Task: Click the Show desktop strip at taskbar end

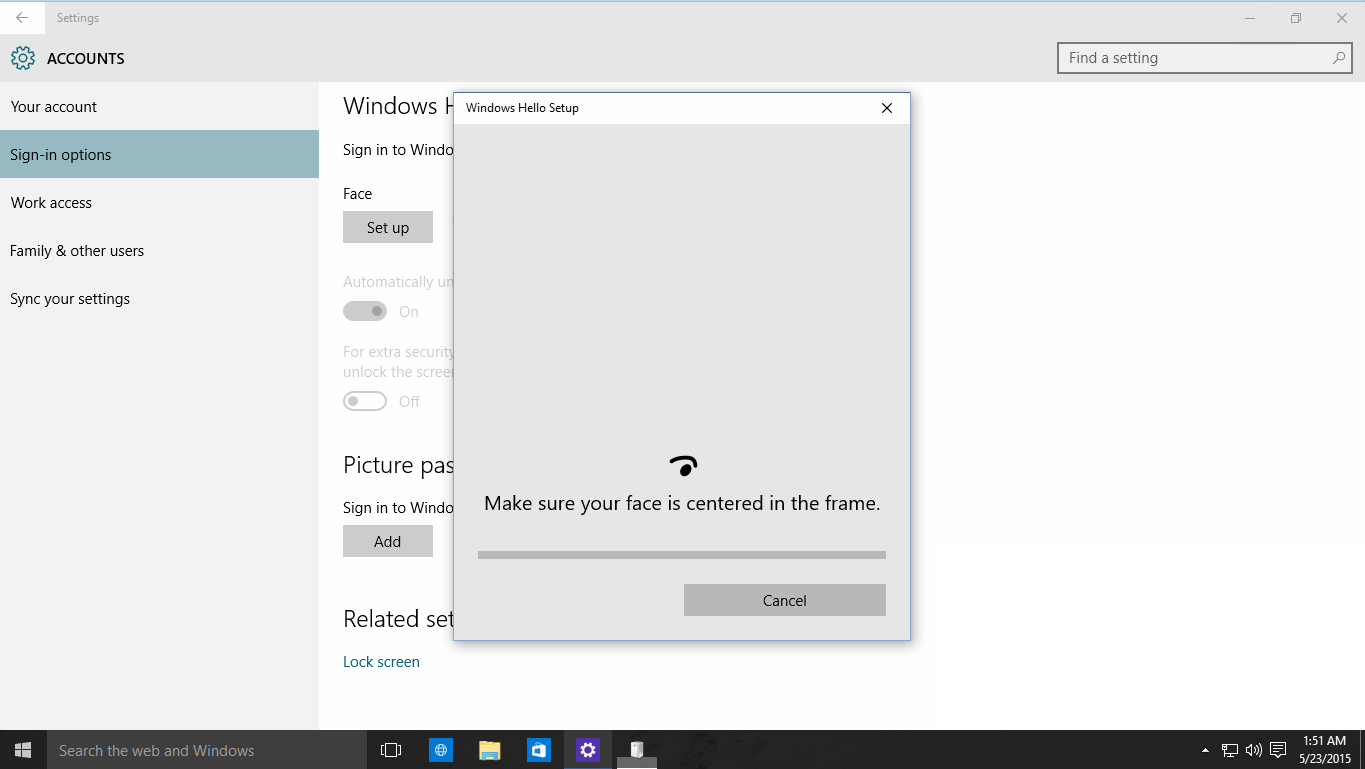Action: pos(1362,750)
